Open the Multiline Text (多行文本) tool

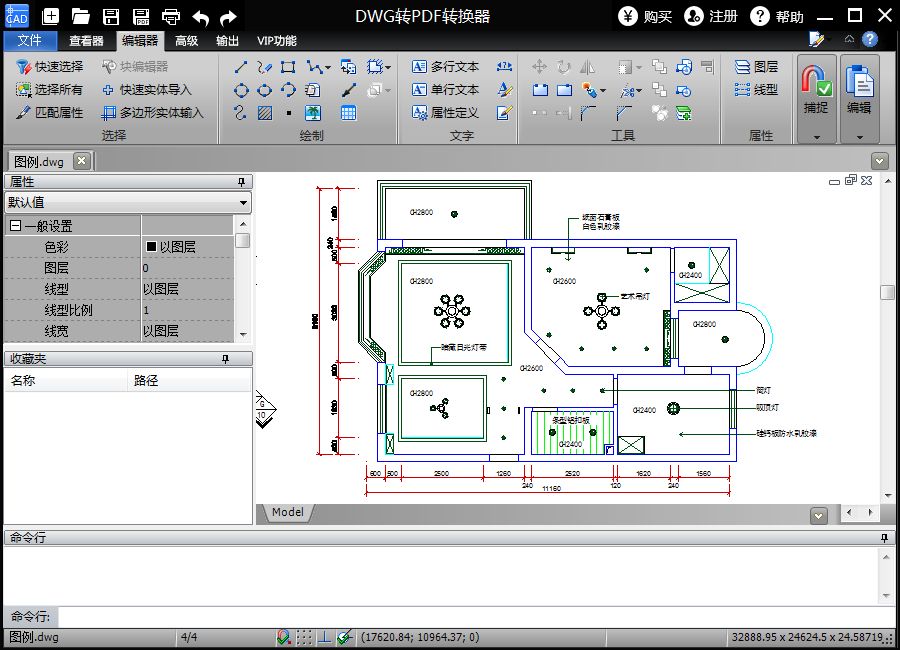click(x=445, y=67)
